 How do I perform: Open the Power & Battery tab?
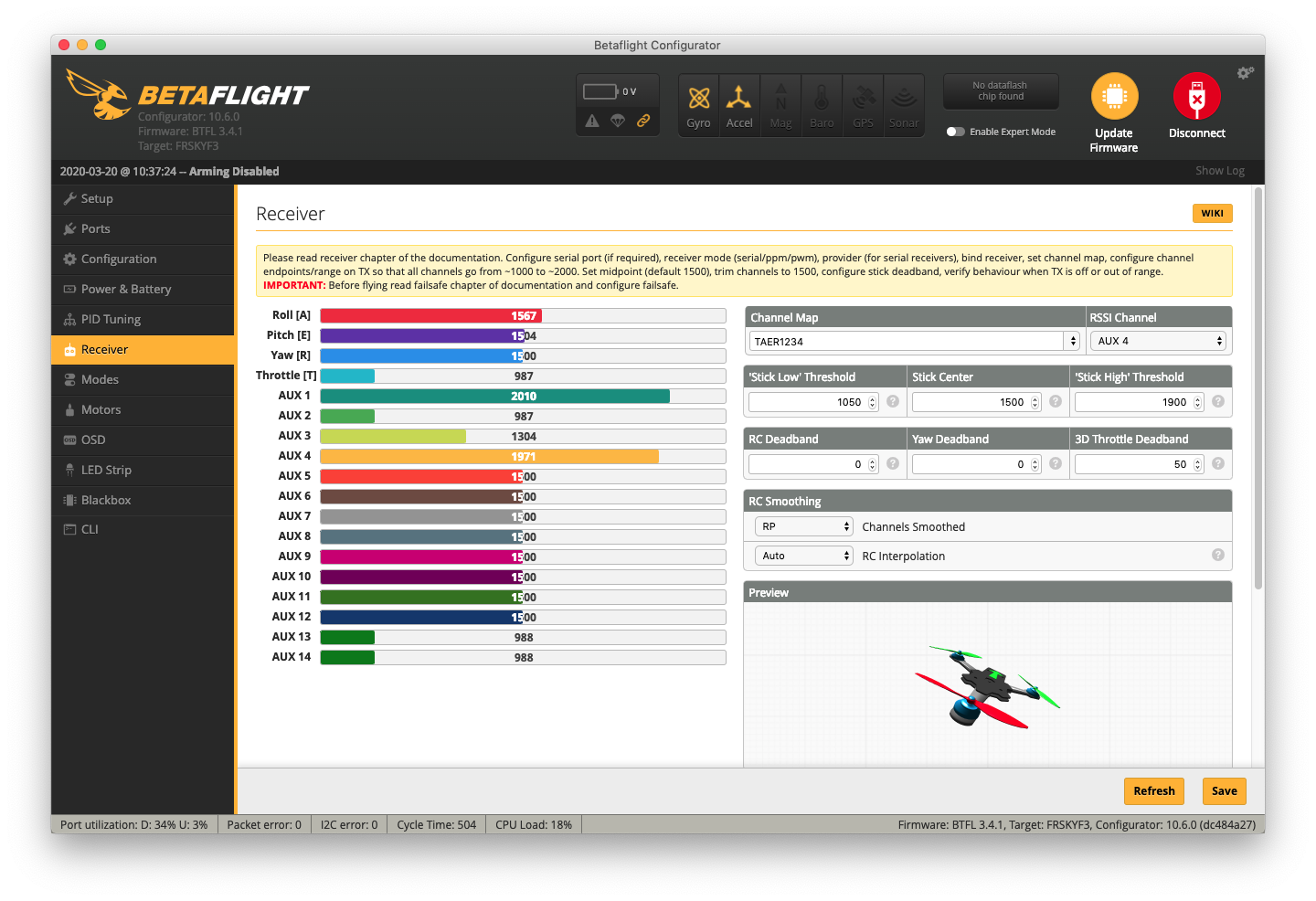click(143, 289)
